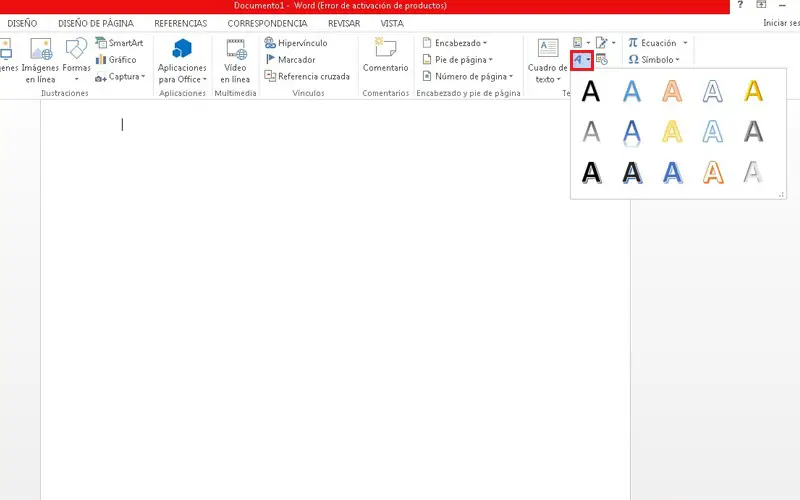This screenshot has height=500, width=800.
Task: Choose the gold WordArt style
Action: [754, 92]
